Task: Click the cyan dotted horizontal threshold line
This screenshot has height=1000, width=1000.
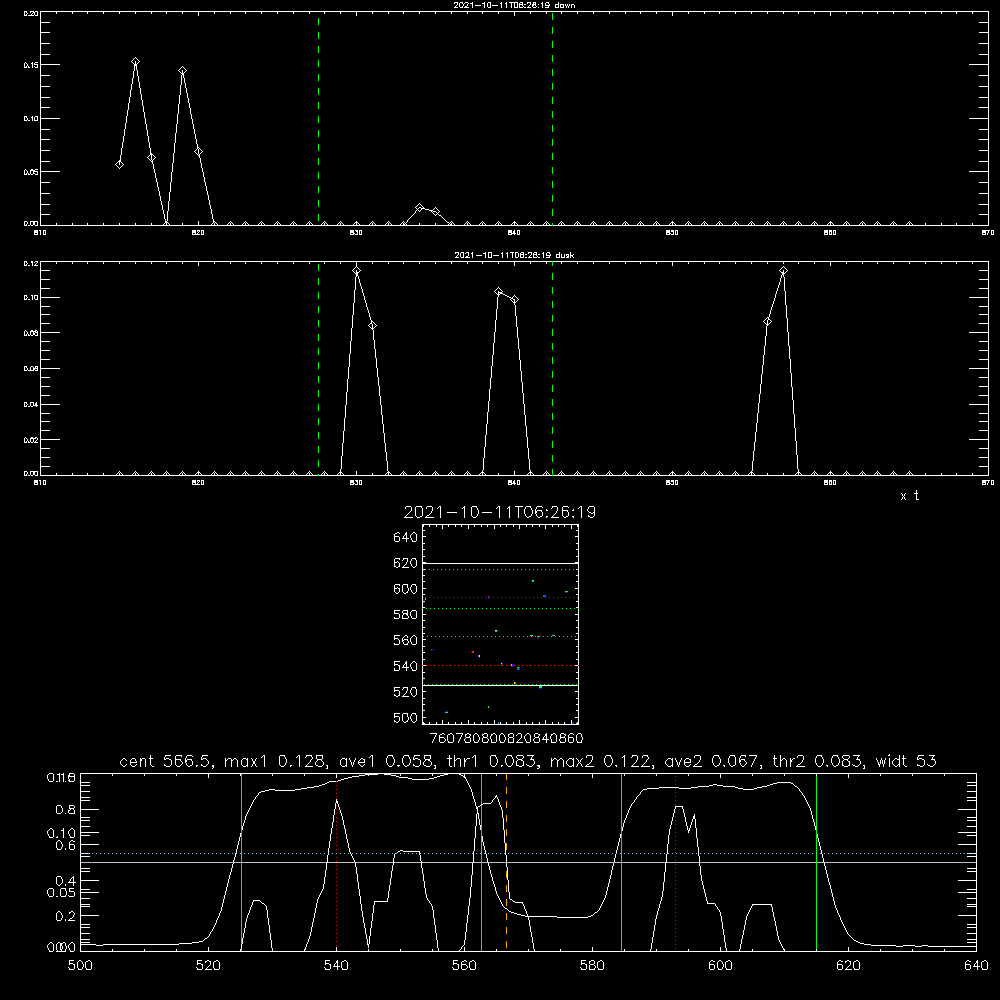Action: 528,853
